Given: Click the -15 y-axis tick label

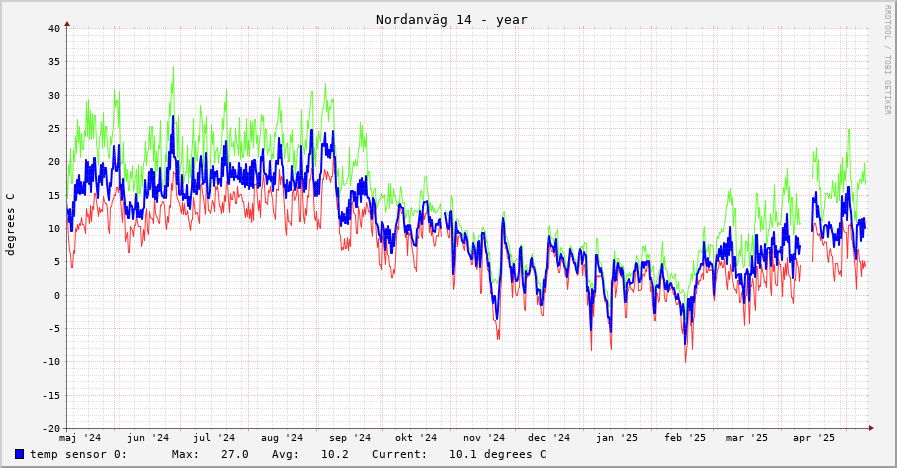Looking at the screenshot, I should [51, 396].
